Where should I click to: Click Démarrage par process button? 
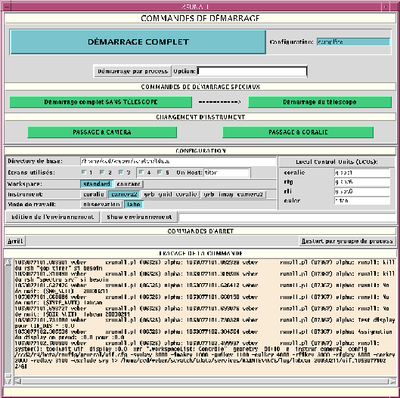click(133, 71)
